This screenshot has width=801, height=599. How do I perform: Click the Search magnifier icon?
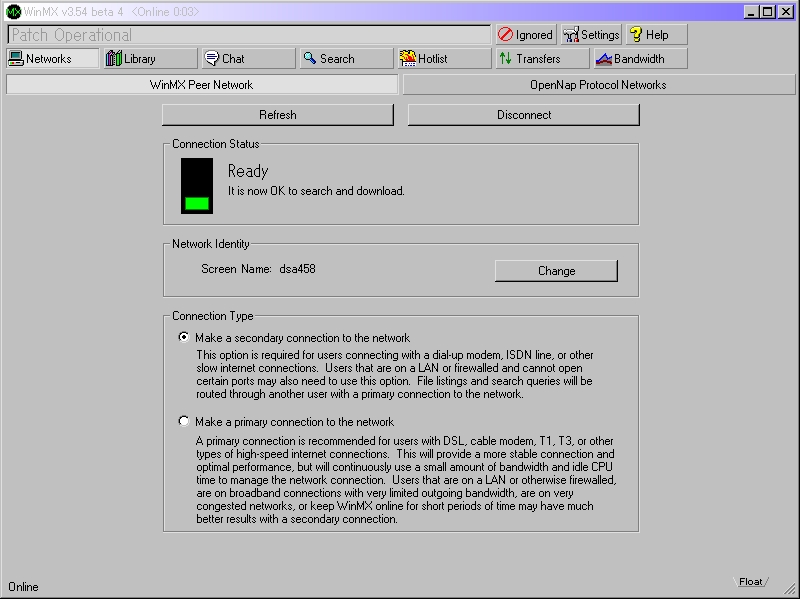click(x=310, y=58)
